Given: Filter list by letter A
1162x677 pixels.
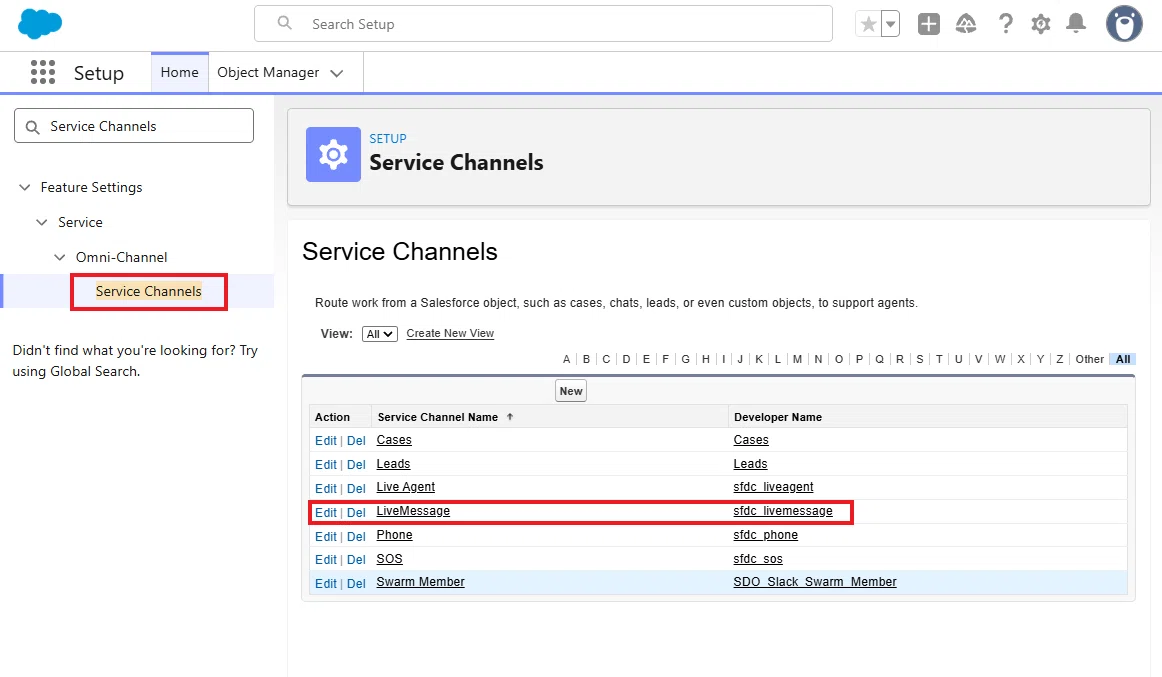Looking at the screenshot, I should point(566,359).
